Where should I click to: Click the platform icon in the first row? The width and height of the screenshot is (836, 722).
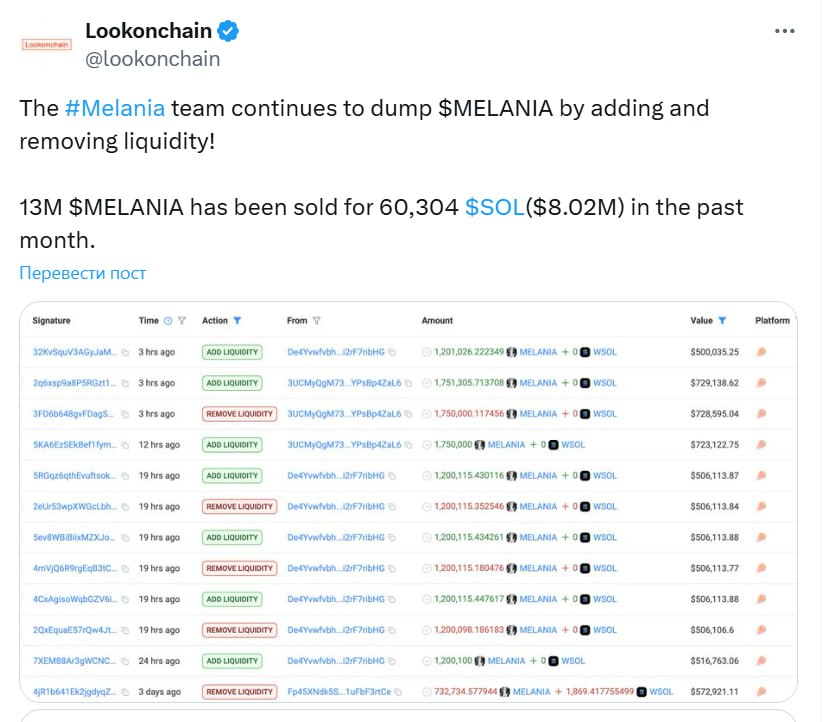pos(761,352)
